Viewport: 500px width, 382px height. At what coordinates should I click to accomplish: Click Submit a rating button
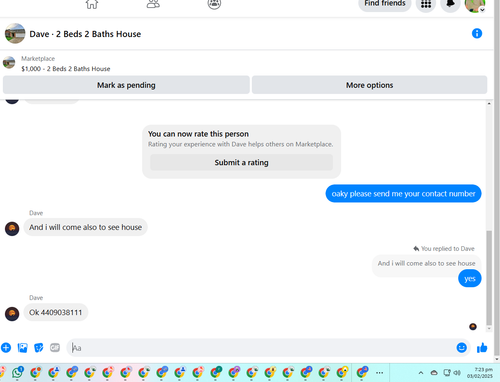pyautogui.click(x=241, y=162)
